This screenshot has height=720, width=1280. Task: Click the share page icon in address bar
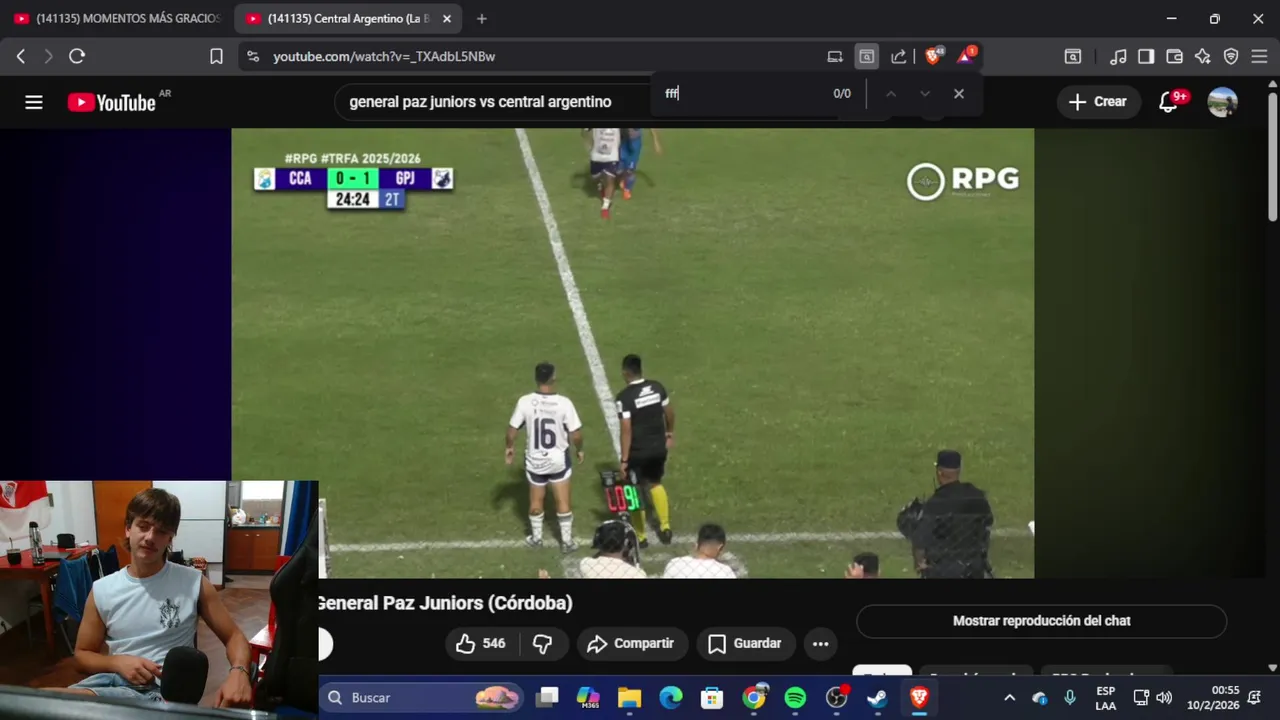tap(899, 57)
